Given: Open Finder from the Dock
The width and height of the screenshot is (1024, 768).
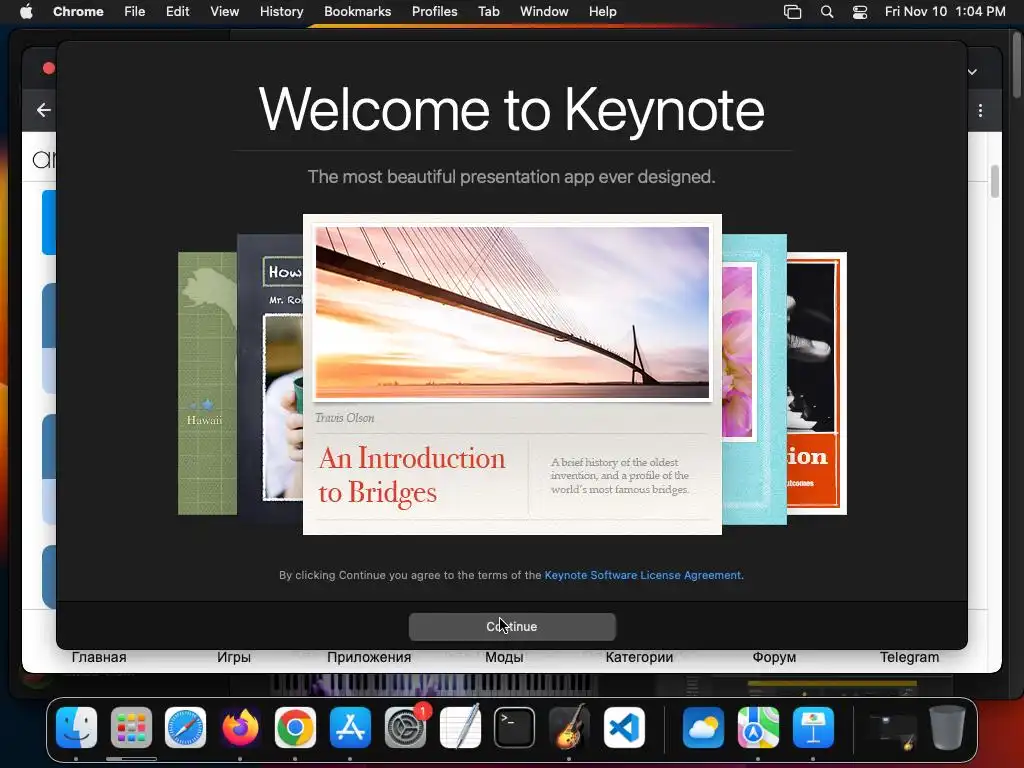Looking at the screenshot, I should point(76,728).
